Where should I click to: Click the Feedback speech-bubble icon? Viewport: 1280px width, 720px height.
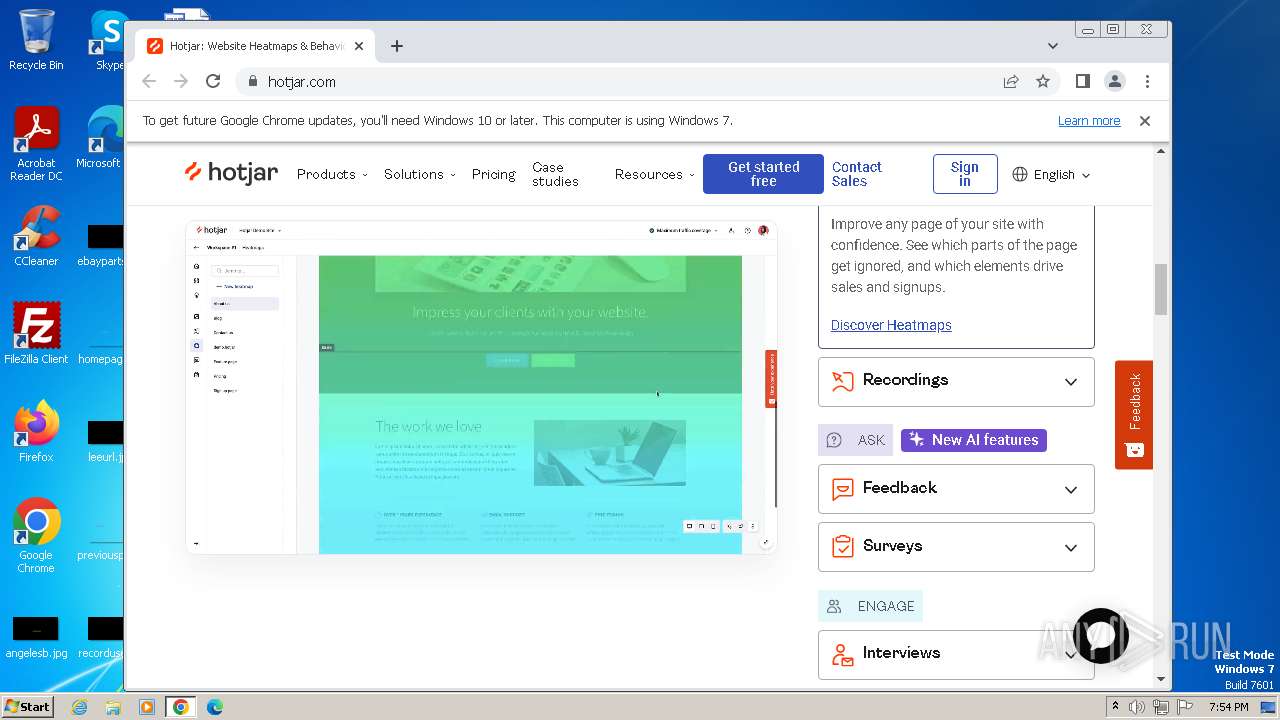(x=843, y=489)
